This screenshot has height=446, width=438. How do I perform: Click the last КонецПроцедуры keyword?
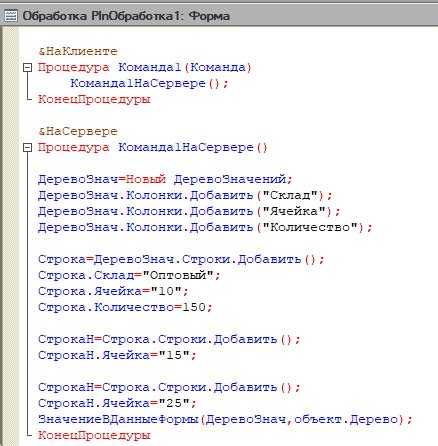point(94,435)
